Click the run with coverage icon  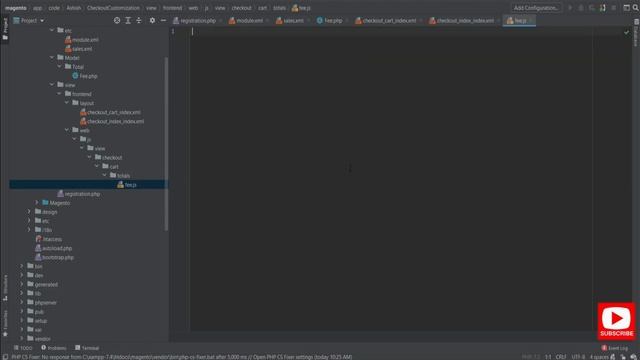click(592, 8)
